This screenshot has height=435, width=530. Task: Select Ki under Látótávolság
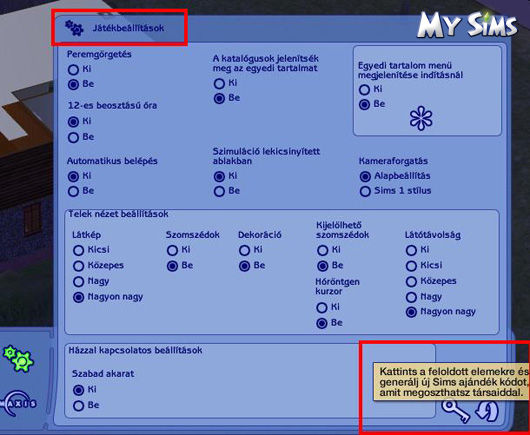click(411, 250)
